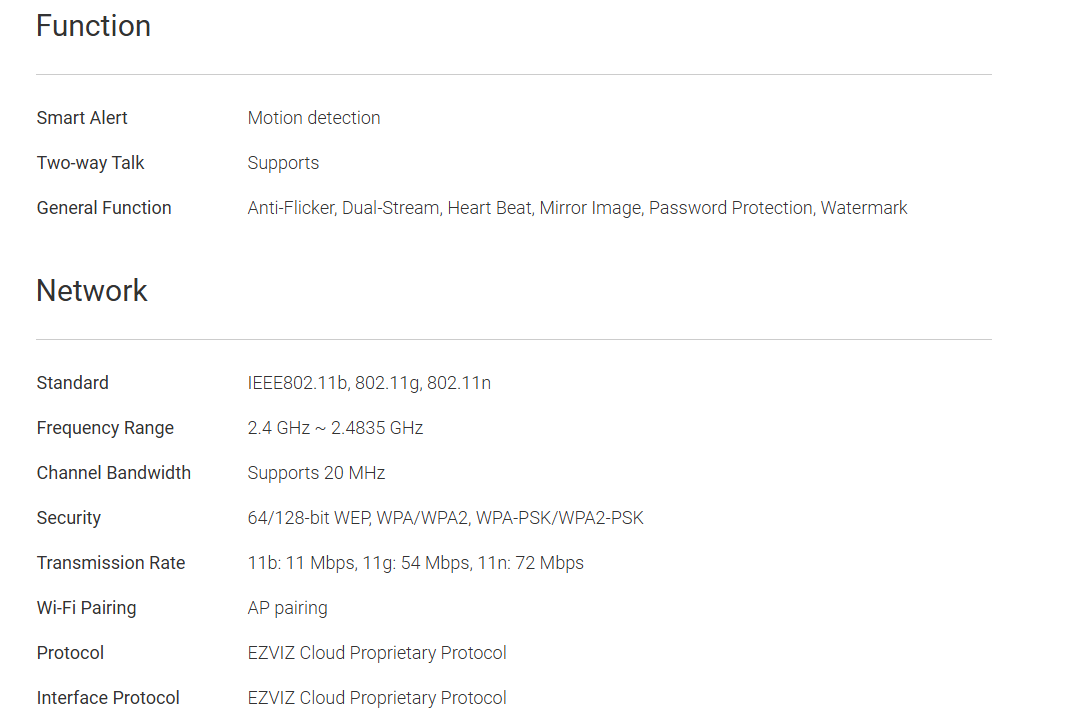Click the Wi-Fi Pairing label

click(x=87, y=608)
